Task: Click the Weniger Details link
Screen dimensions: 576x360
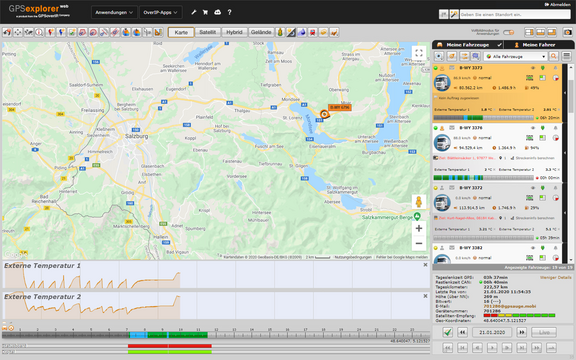Action: [555, 277]
